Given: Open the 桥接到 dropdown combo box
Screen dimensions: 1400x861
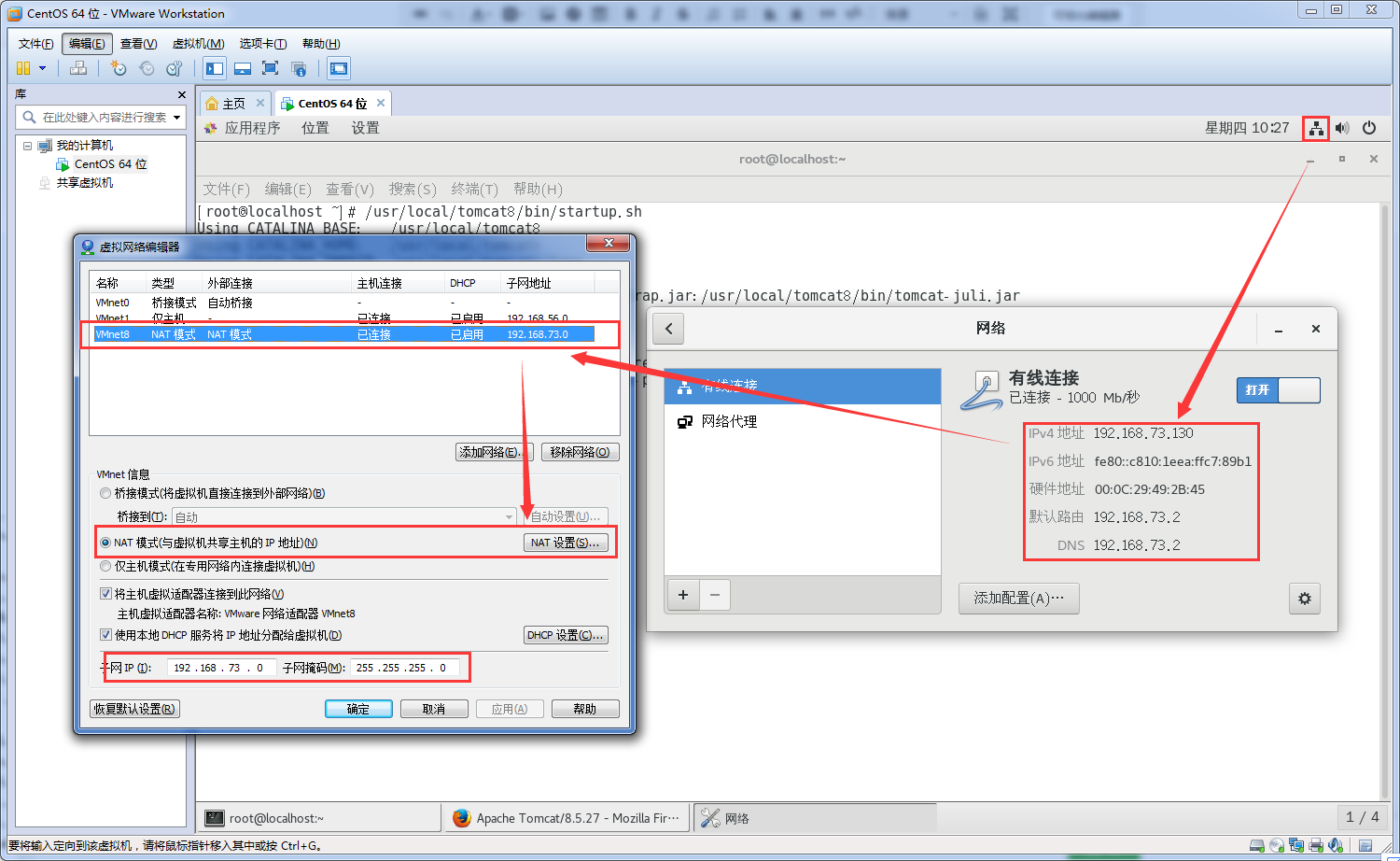Looking at the screenshot, I should 344,516.
